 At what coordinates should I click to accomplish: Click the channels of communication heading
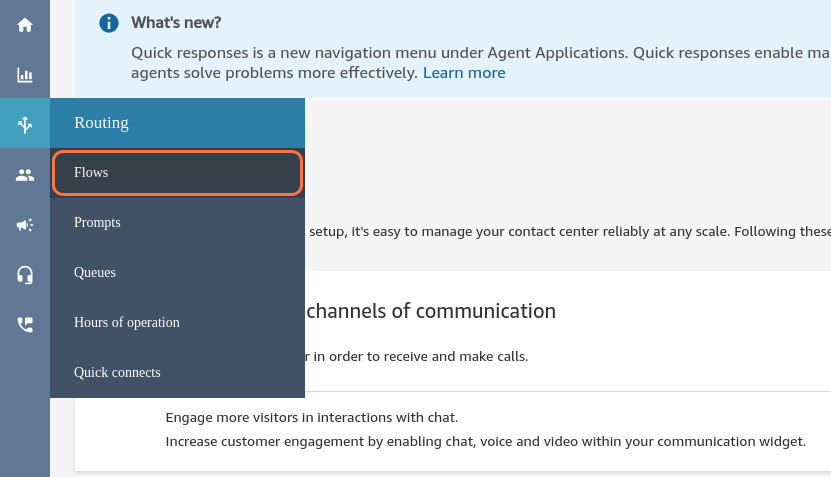point(430,311)
